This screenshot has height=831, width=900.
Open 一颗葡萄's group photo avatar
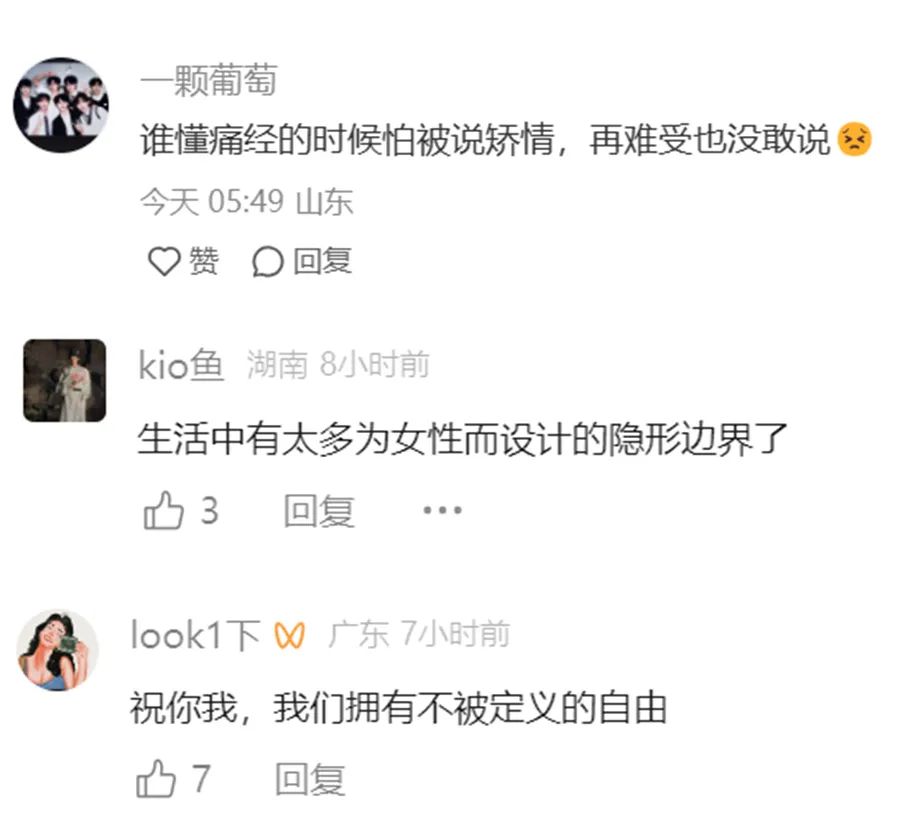click(x=61, y=105)
